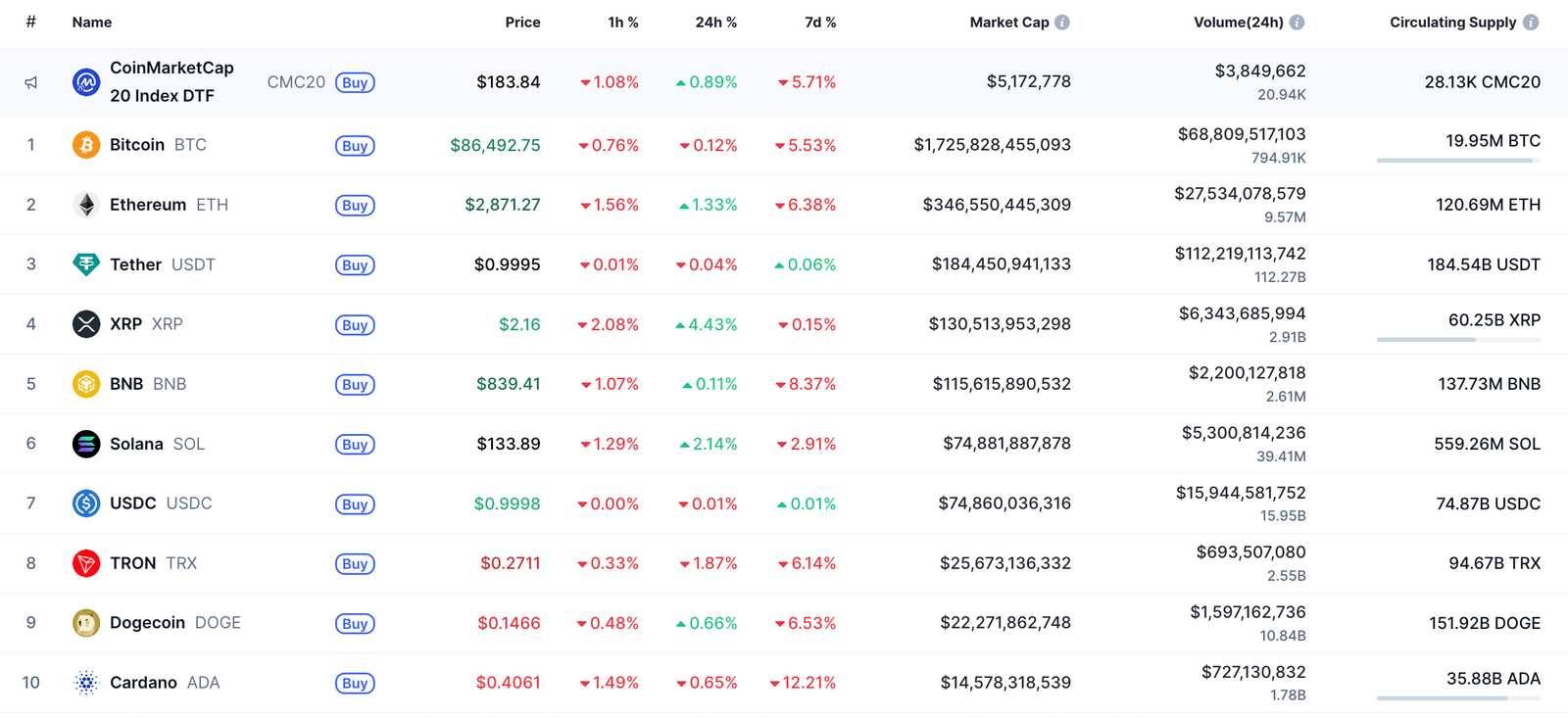Click the Cardano logo icon
Image resolution: width=1568 pixels, height=718 pixels.
coord(86,683)
